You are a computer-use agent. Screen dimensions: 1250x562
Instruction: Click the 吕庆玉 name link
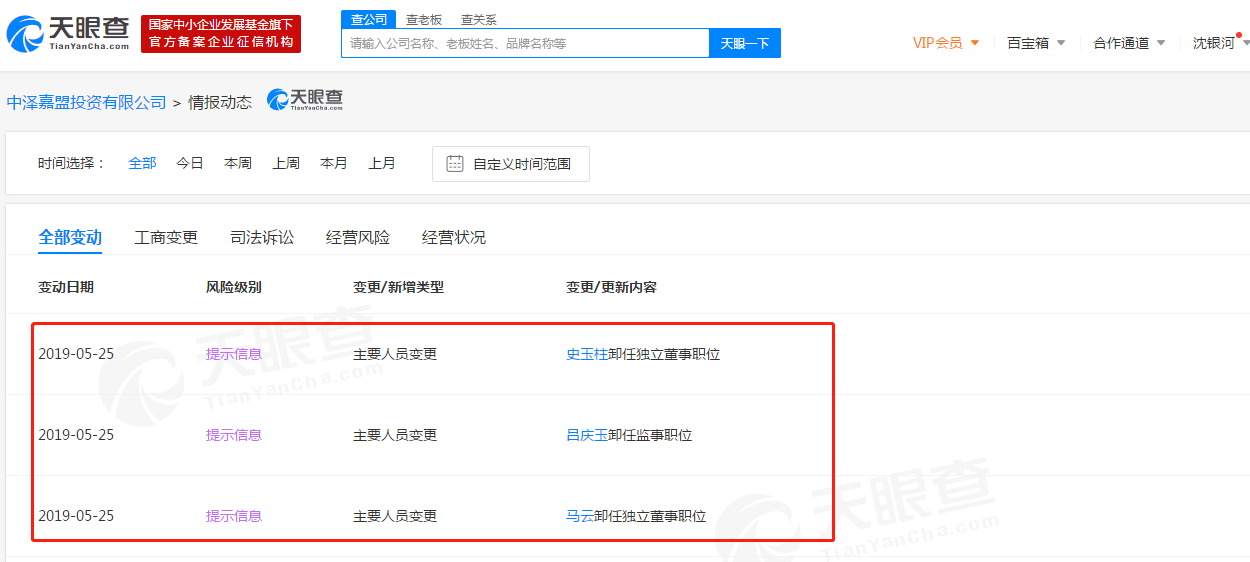point(587,435)
